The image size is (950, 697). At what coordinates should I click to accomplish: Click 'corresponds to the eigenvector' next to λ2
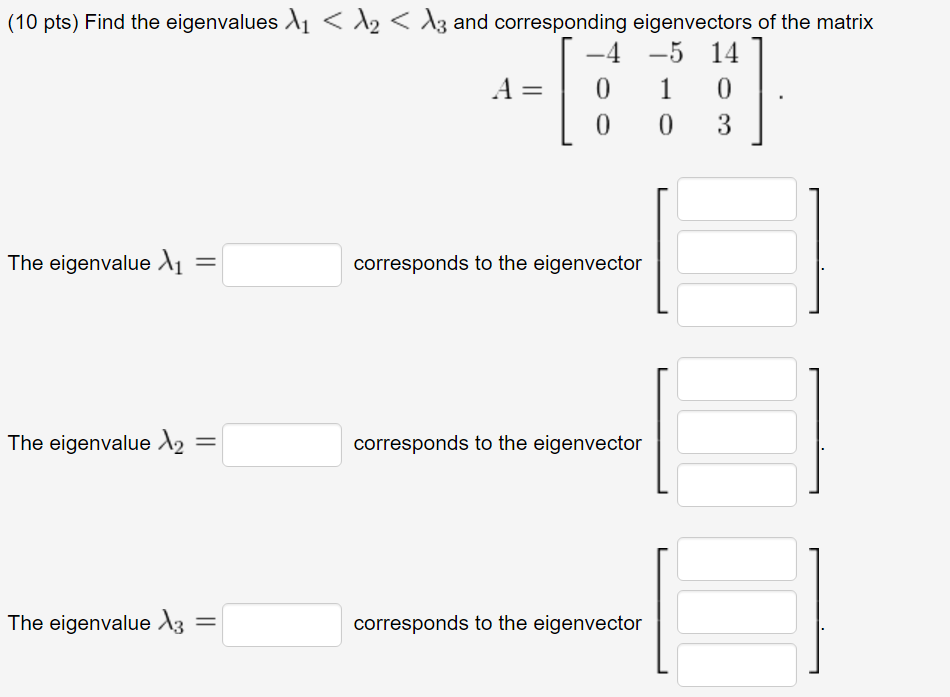tap(497, 443)
